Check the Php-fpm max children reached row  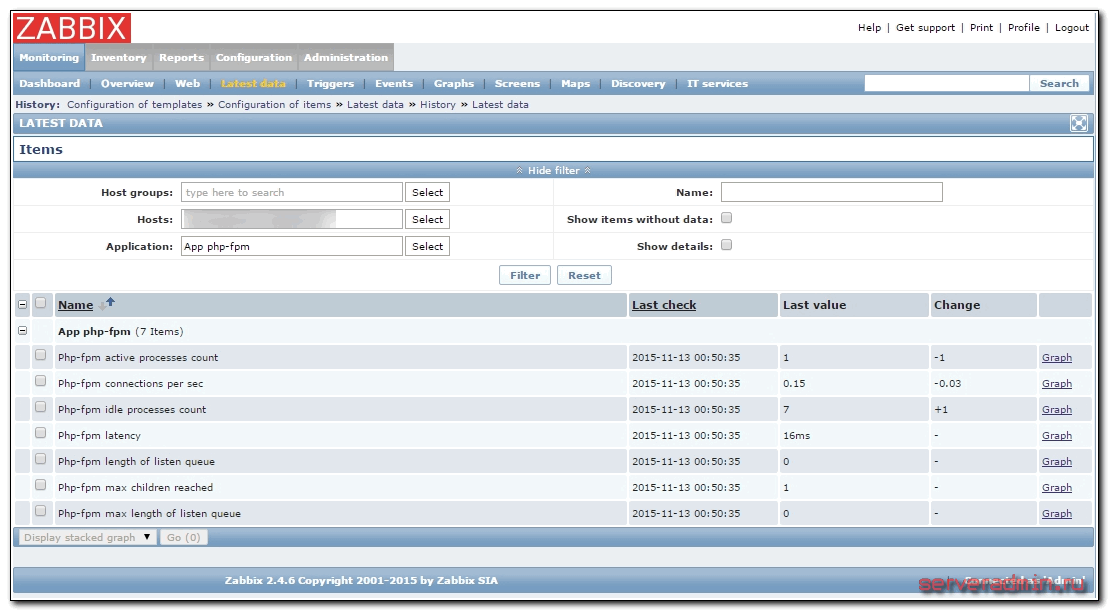click(40, 485)
